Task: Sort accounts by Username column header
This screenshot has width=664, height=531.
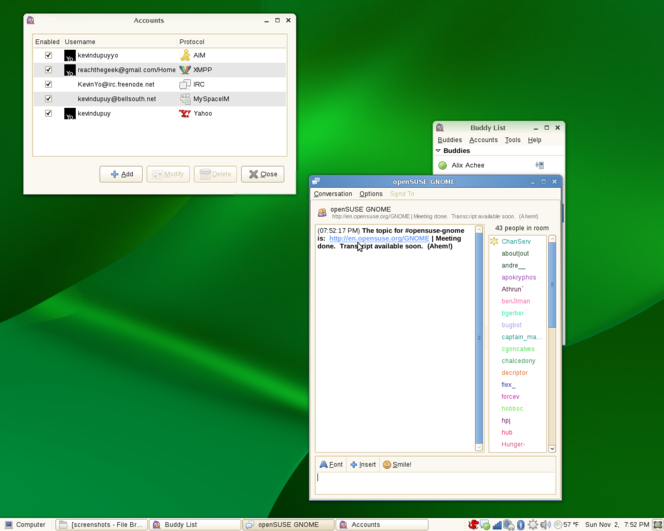Action: [119, 41]
